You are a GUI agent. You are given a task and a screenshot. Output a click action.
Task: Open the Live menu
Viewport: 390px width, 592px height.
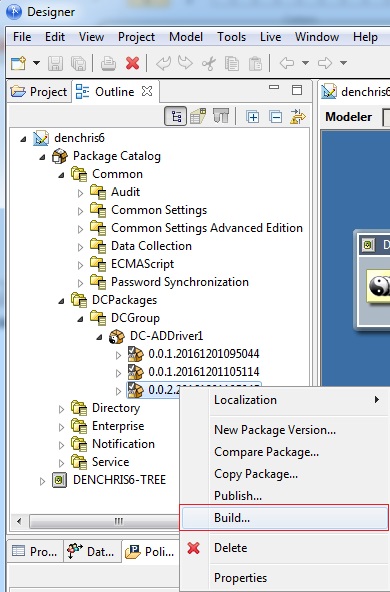pos(270,37)
